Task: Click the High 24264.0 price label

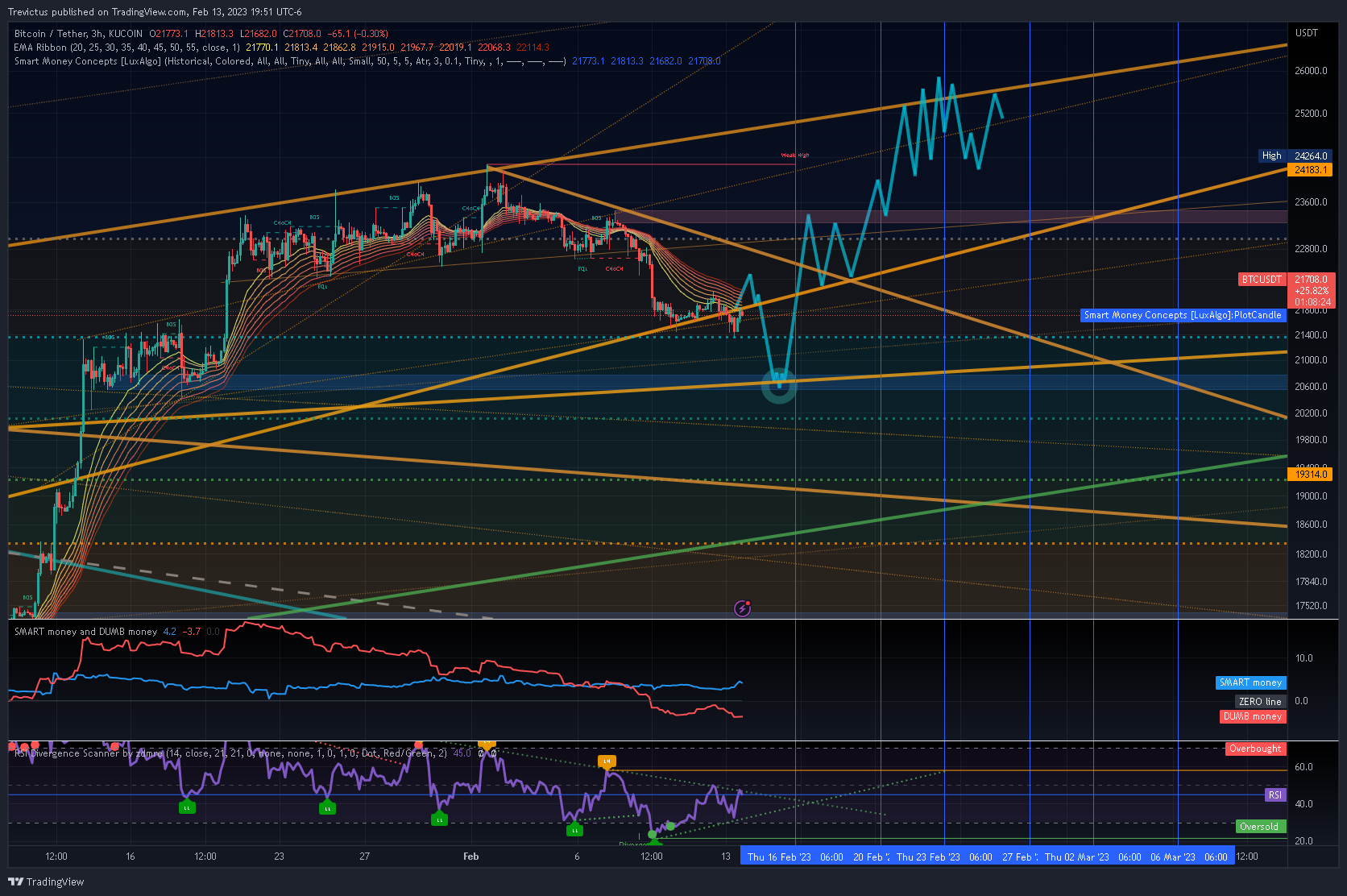Action: [1295, 156]
